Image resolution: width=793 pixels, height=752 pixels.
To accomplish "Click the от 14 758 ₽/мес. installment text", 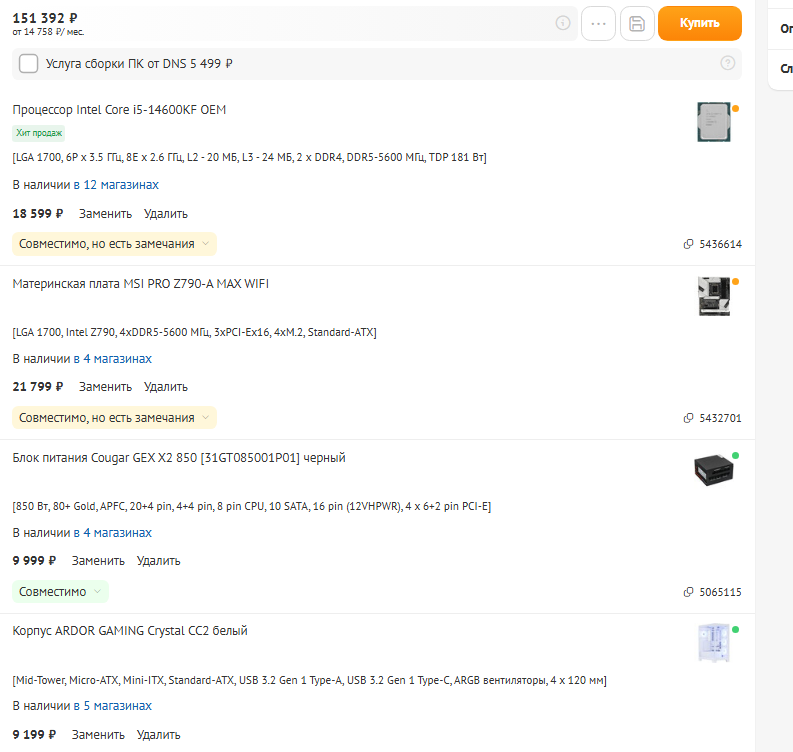I will [x=49, y=32].
